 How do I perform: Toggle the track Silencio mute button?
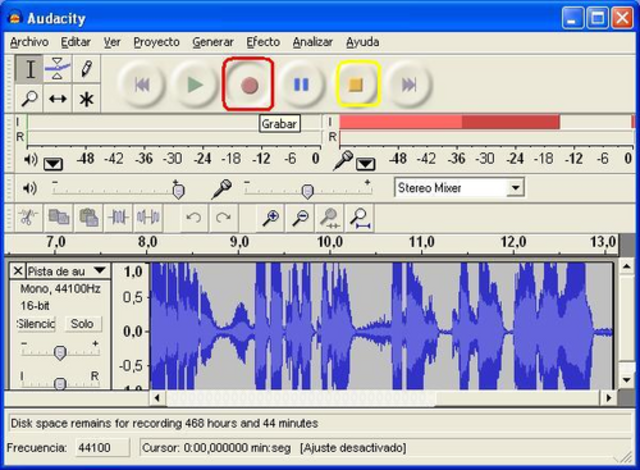point(36,324)
